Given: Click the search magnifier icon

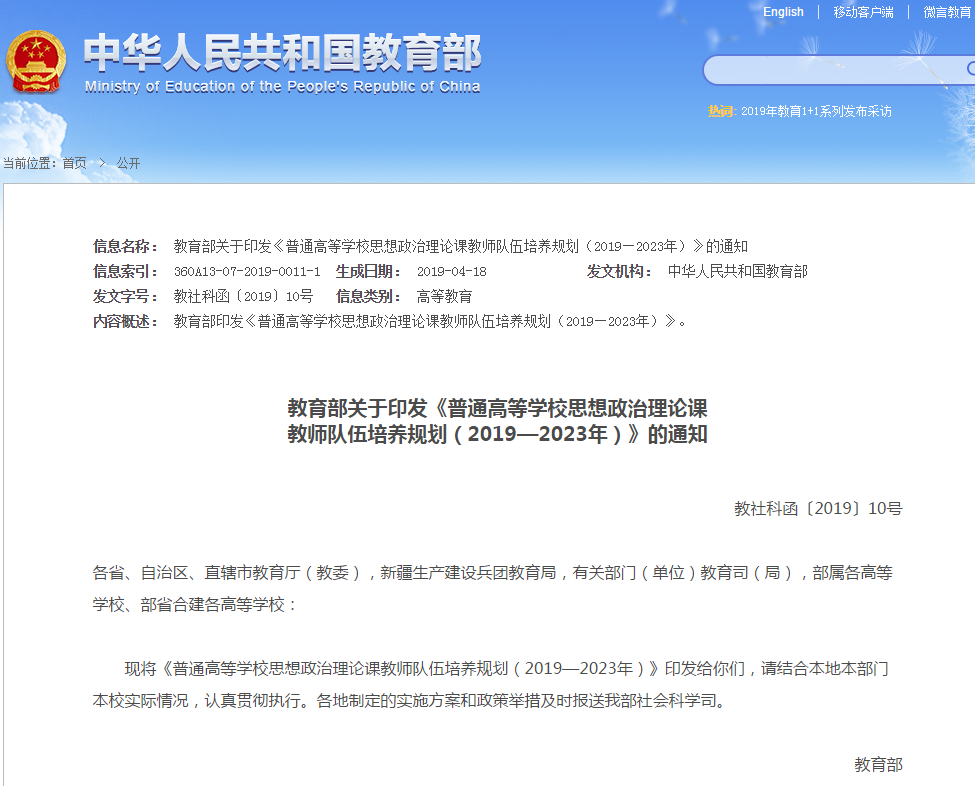Looking at the screenshot, I should [968, 70].
